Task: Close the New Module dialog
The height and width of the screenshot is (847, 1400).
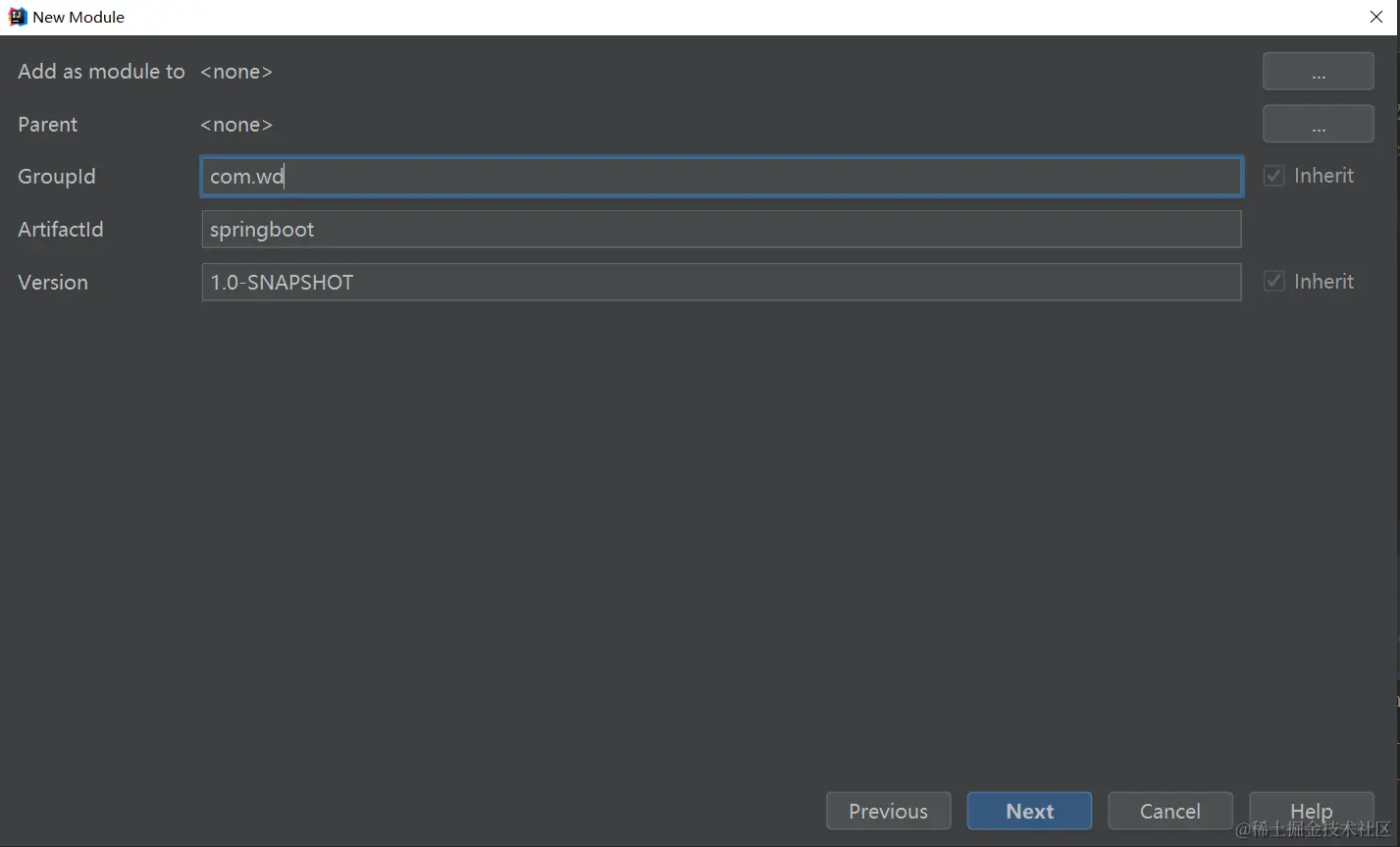Action: point(1375,17)
